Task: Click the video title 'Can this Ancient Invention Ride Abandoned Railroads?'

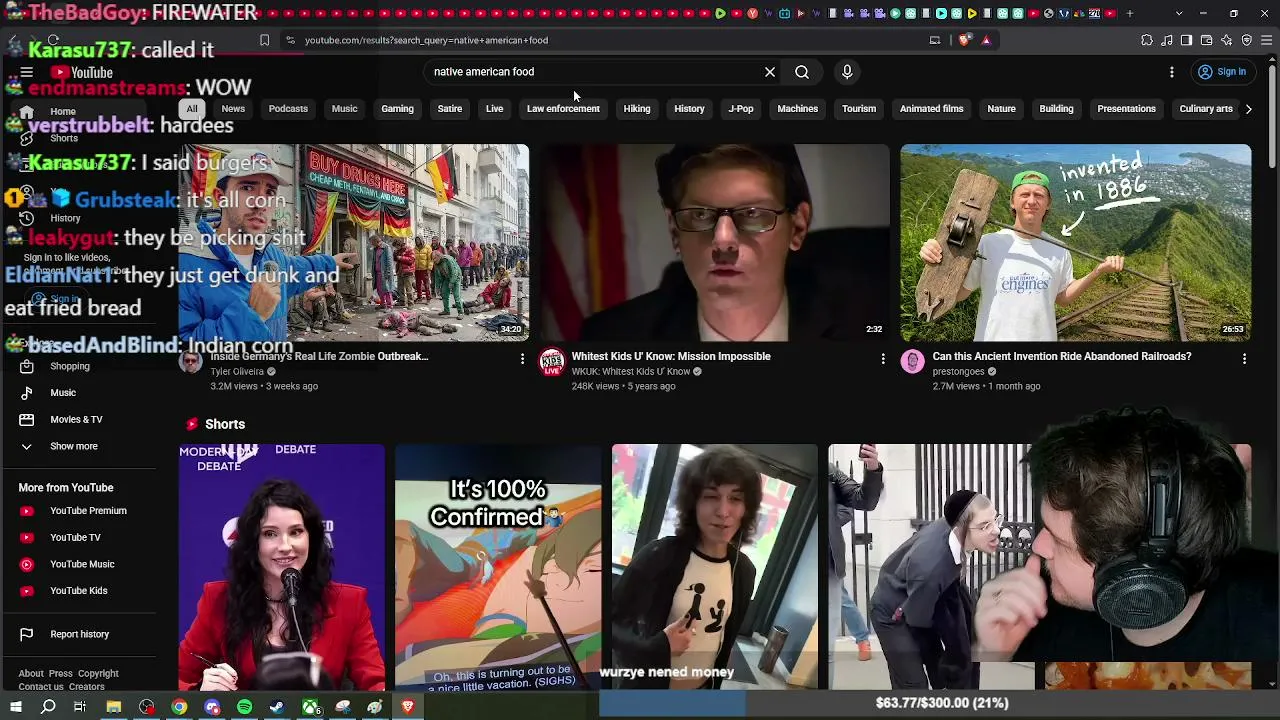Action: click(1062, 356)
